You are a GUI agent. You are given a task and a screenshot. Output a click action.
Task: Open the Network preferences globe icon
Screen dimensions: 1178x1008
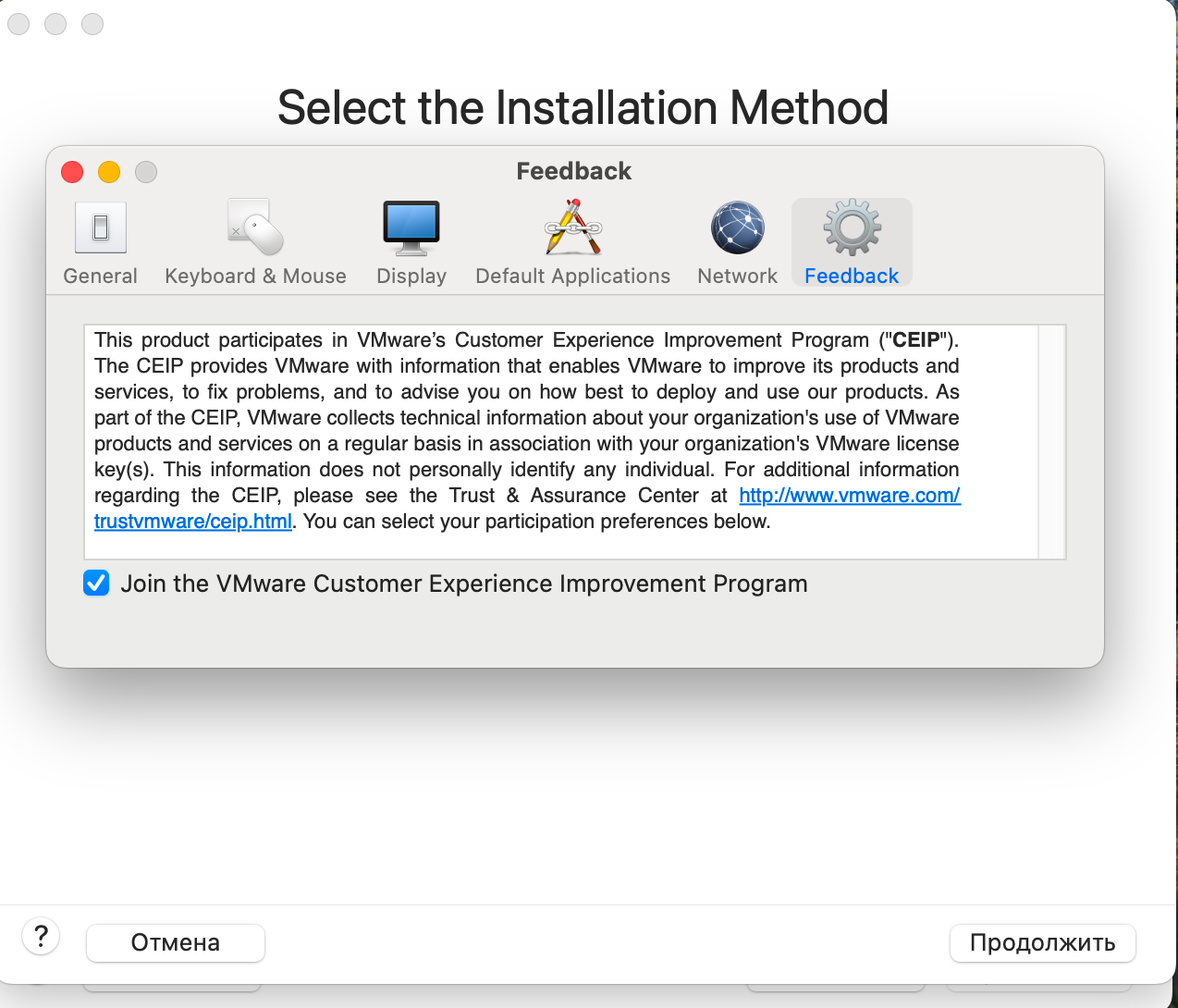(738, 227)
